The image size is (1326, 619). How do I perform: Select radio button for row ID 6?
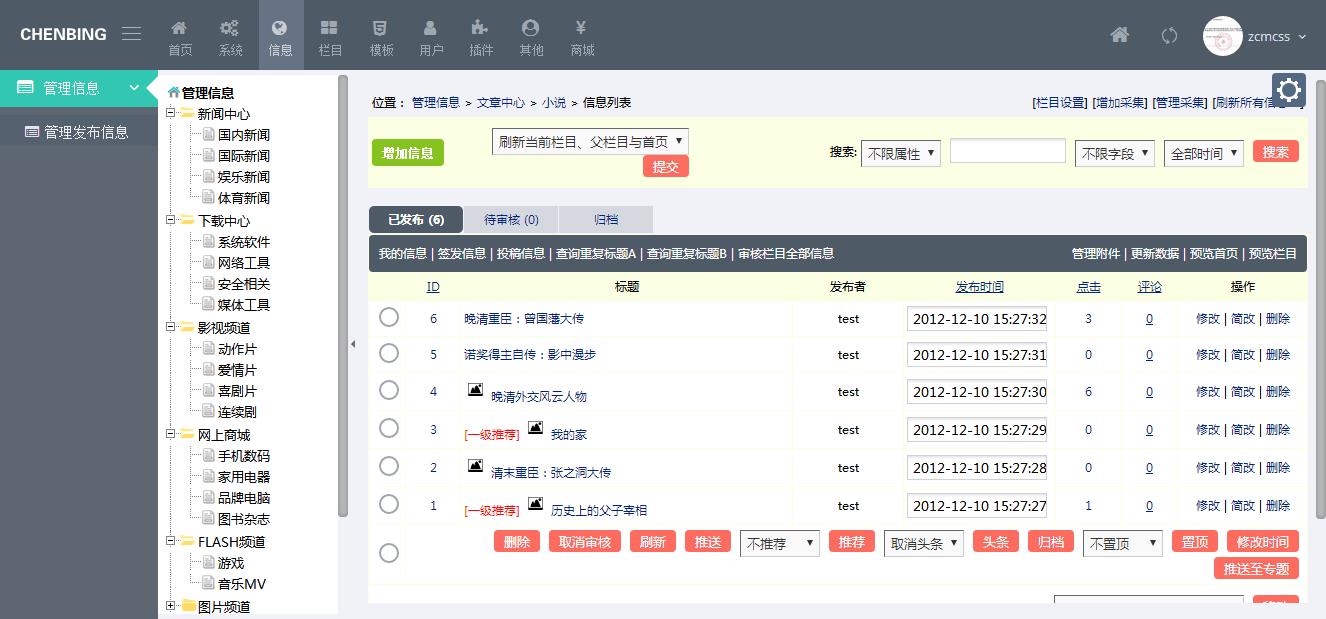click(389, 317)
